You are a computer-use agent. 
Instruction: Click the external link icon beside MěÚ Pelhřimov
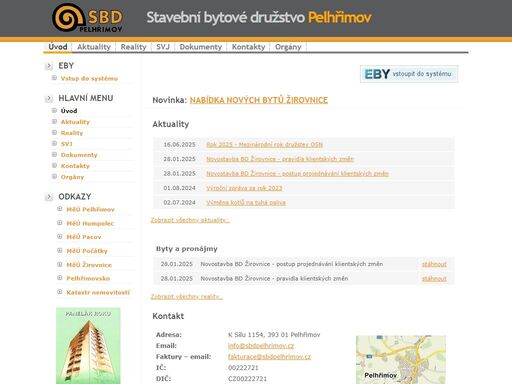coord(60,209)
